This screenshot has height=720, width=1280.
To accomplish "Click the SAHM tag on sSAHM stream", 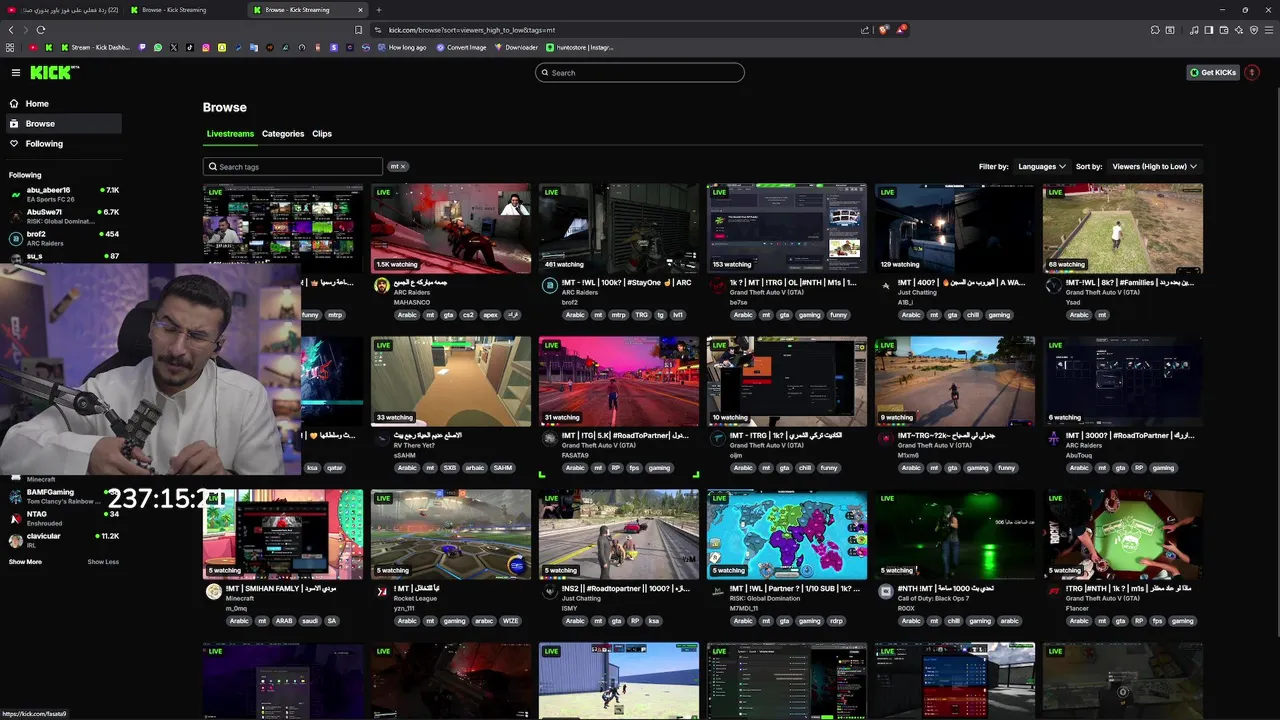I will tap(502, 468).
